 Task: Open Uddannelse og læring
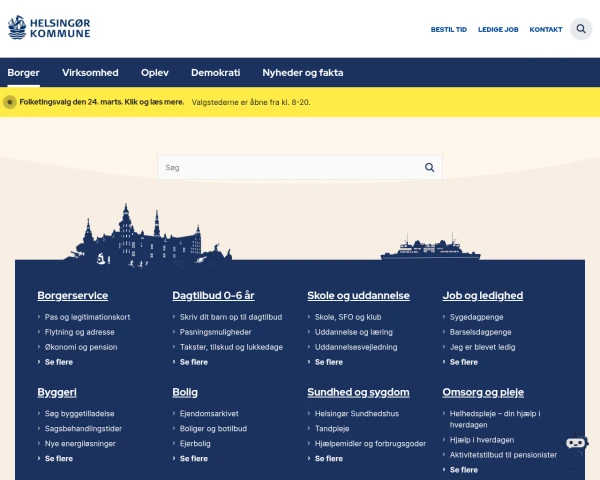pyautogui.click(x=354, y=332)
